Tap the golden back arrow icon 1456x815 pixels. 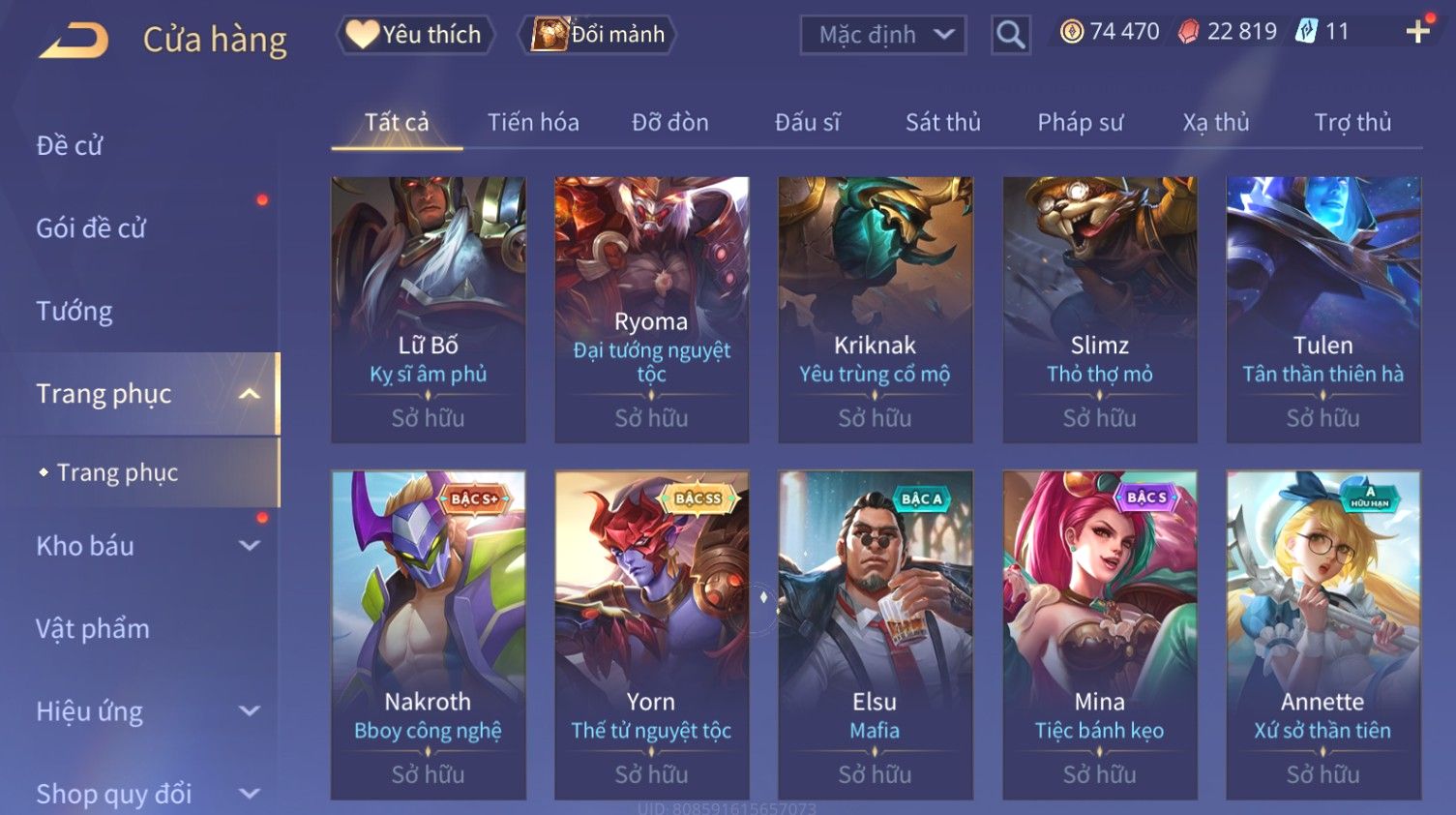[x=74, y=41]
